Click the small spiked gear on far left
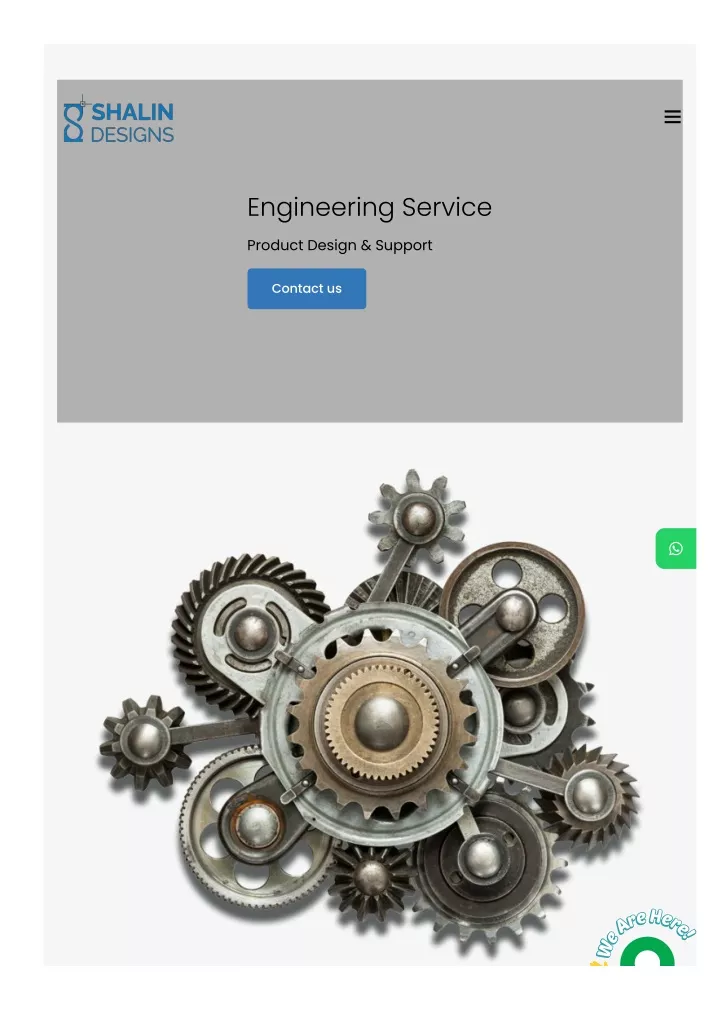Viewport: 720px width, 1018px height. pos(144,740)
